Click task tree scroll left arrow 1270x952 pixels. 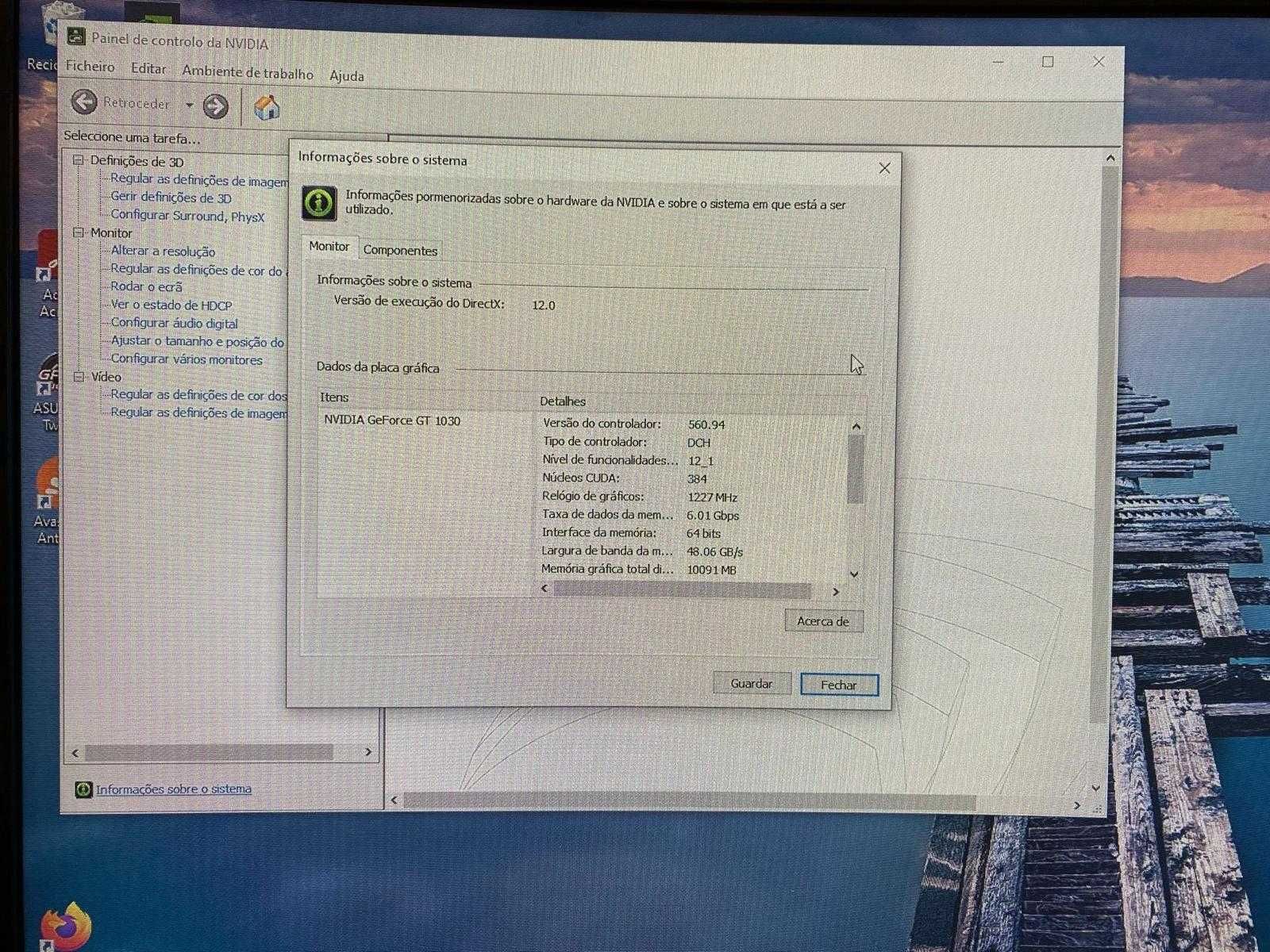[x=75, y=752]
